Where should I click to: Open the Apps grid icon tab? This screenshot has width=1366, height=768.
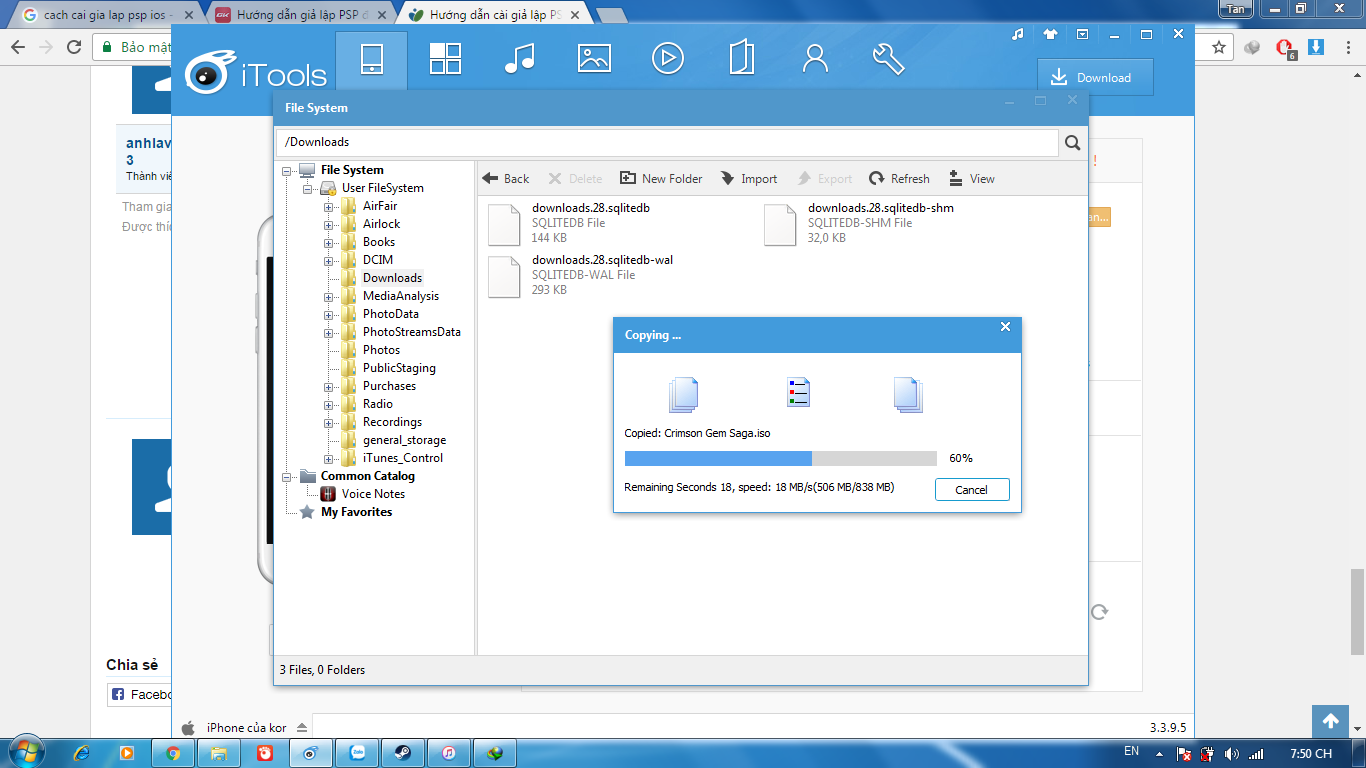445,59
